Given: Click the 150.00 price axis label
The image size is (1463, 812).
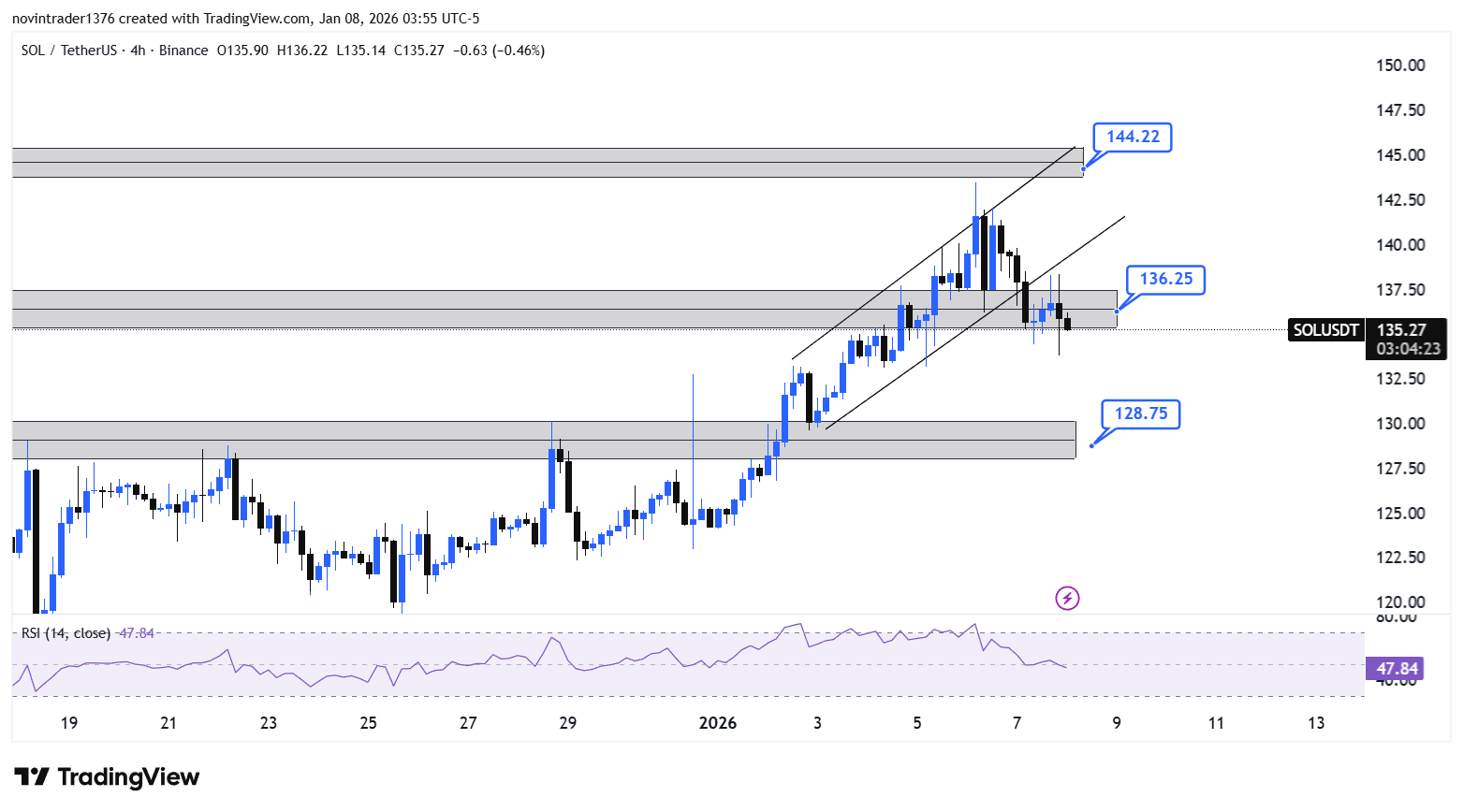Looking at the screenshot, I should click(1400, 65).
